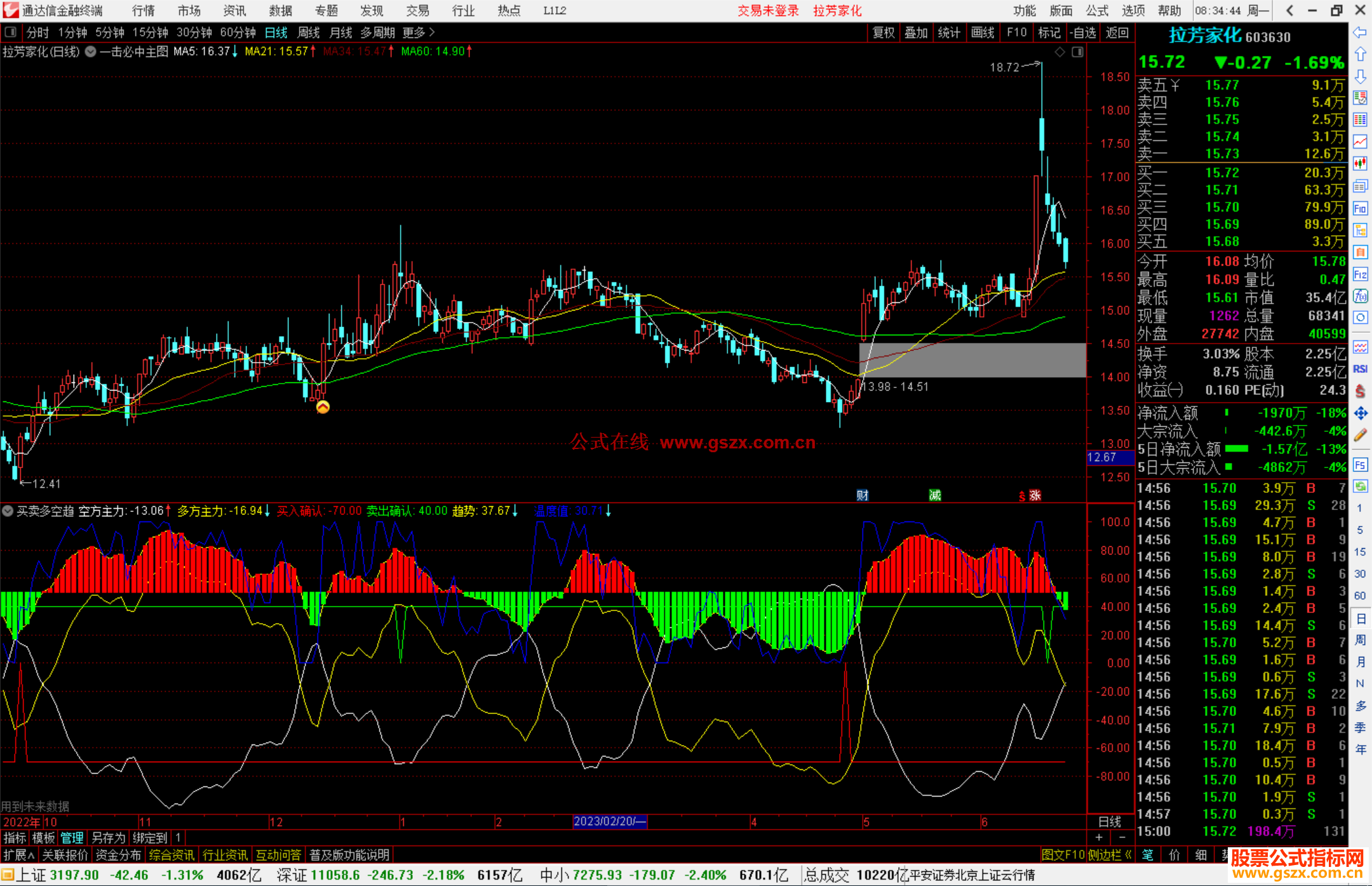
Task: Click the plus zoom button below chart
Action: point(1099,837)
